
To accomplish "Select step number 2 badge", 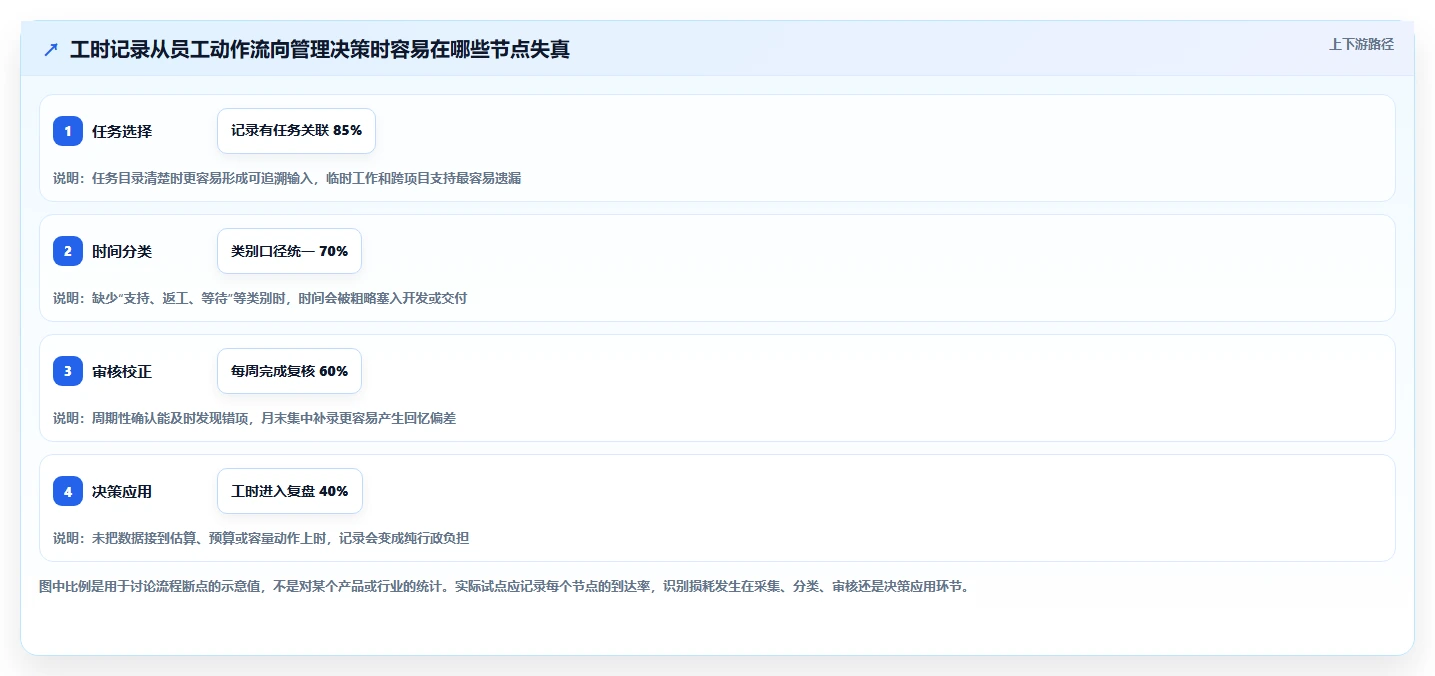I will click(68, 251).
